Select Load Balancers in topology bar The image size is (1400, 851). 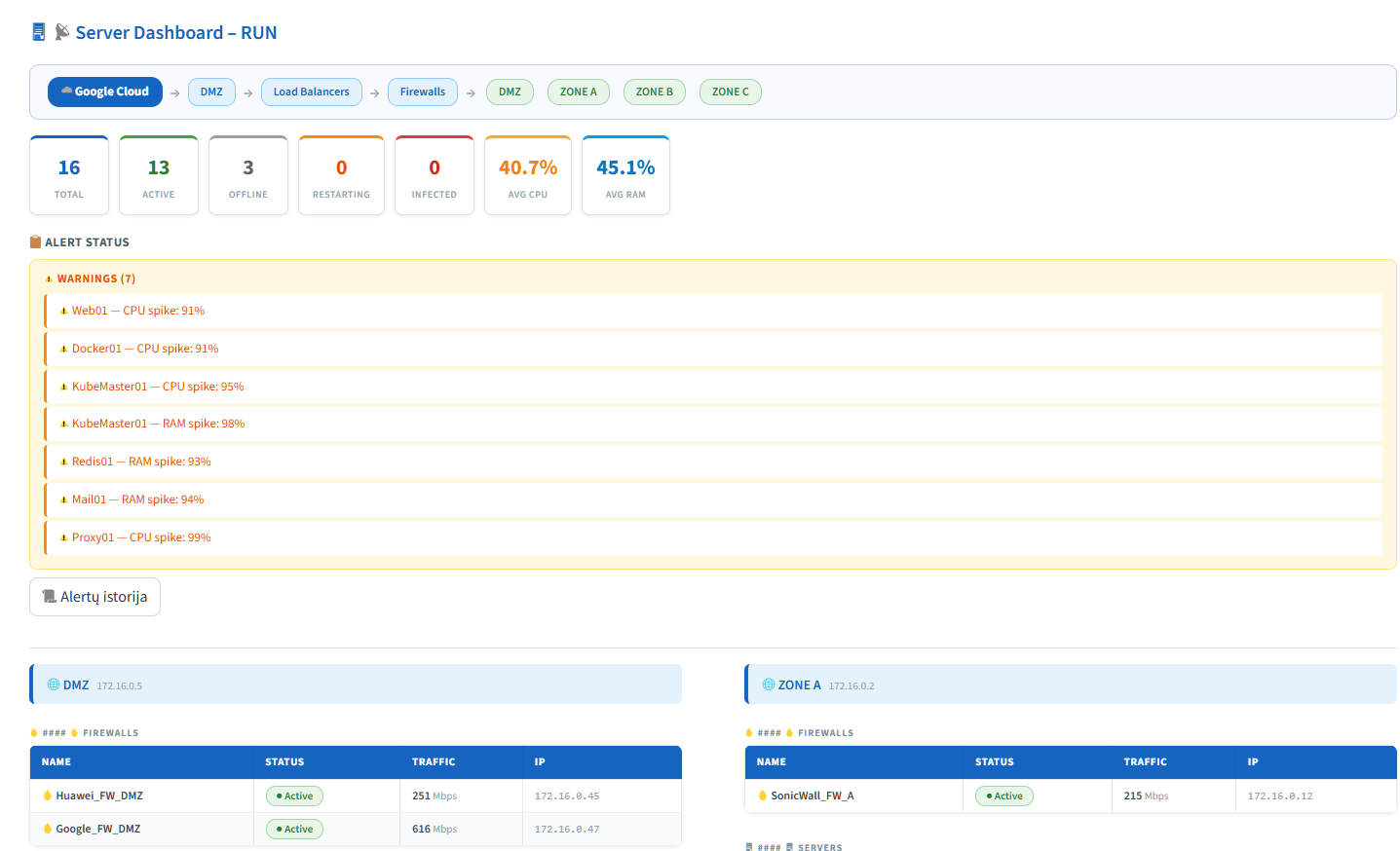click(x=312, y=92)
